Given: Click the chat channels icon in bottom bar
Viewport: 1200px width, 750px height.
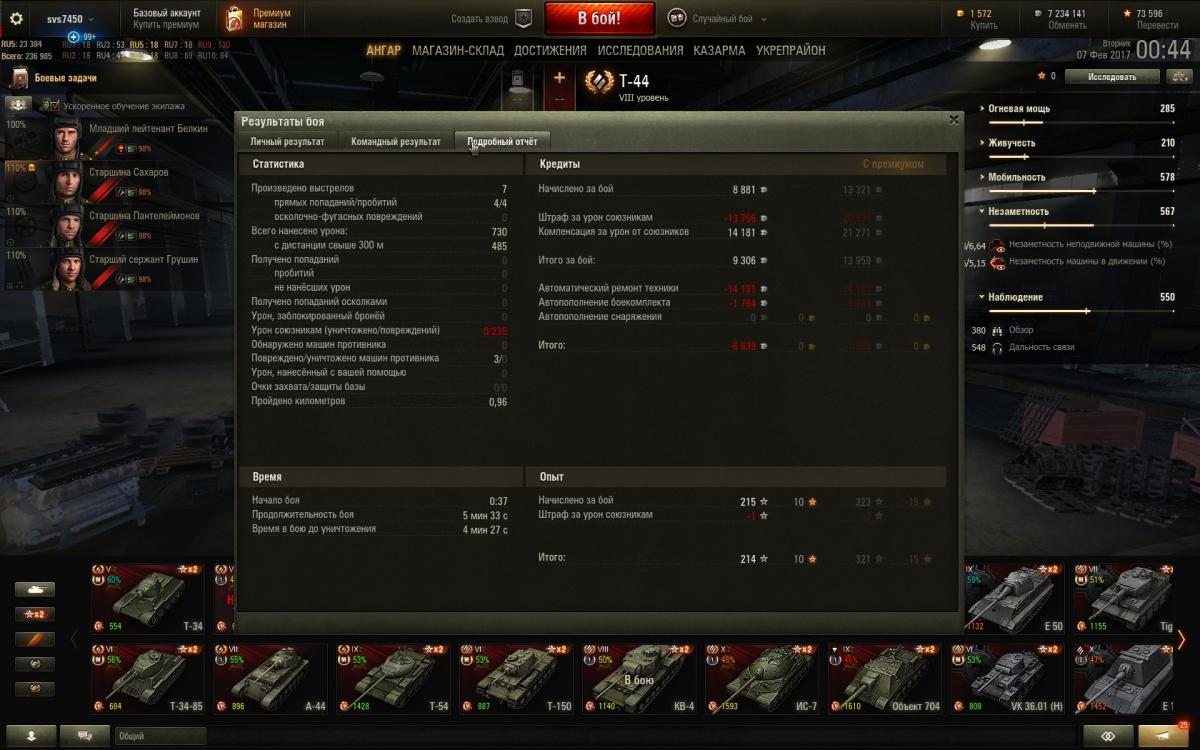Looking at the screenshot, I should [84, 735].
